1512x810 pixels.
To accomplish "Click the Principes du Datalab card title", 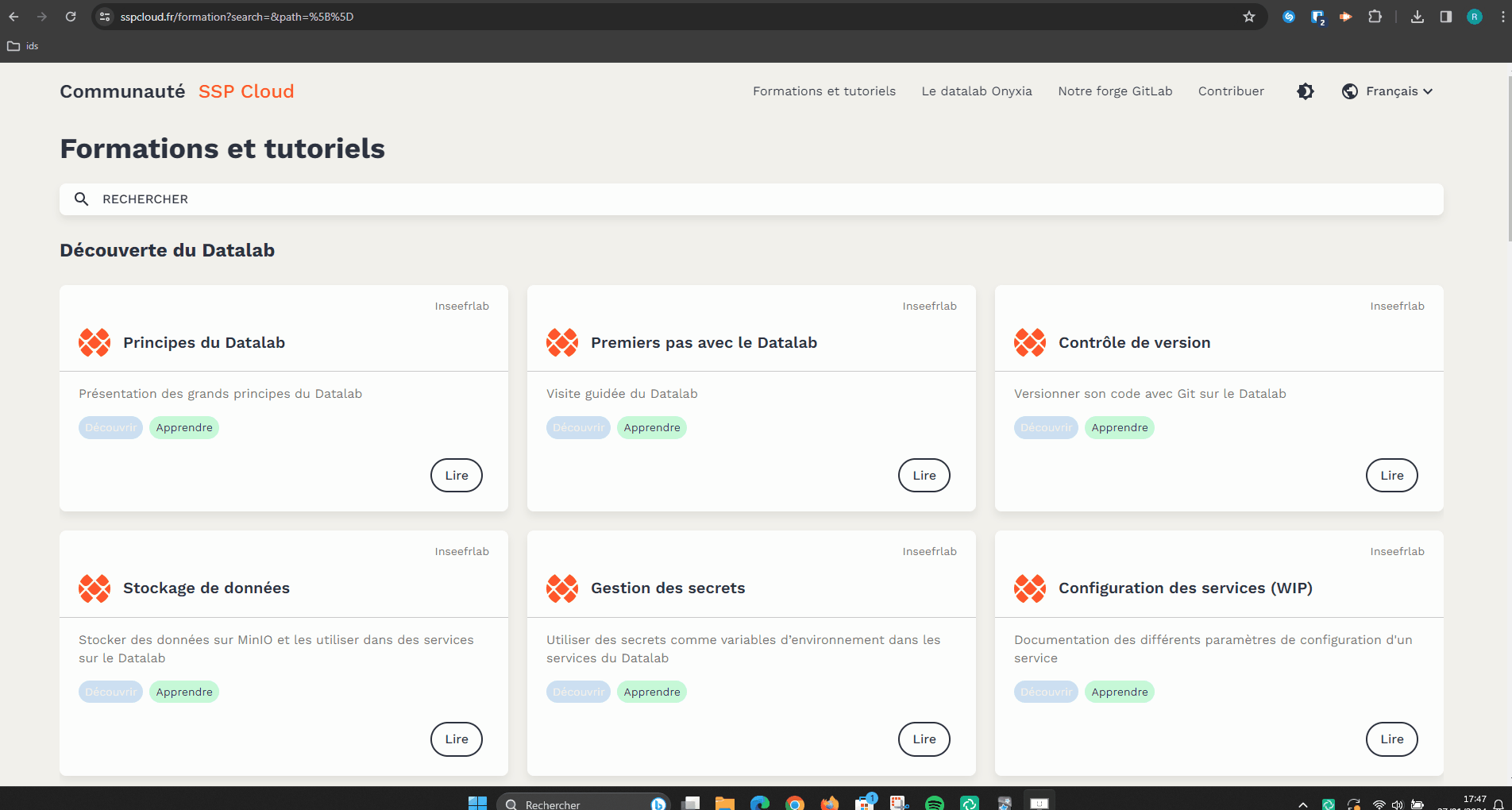I will [x=204, y=343].
